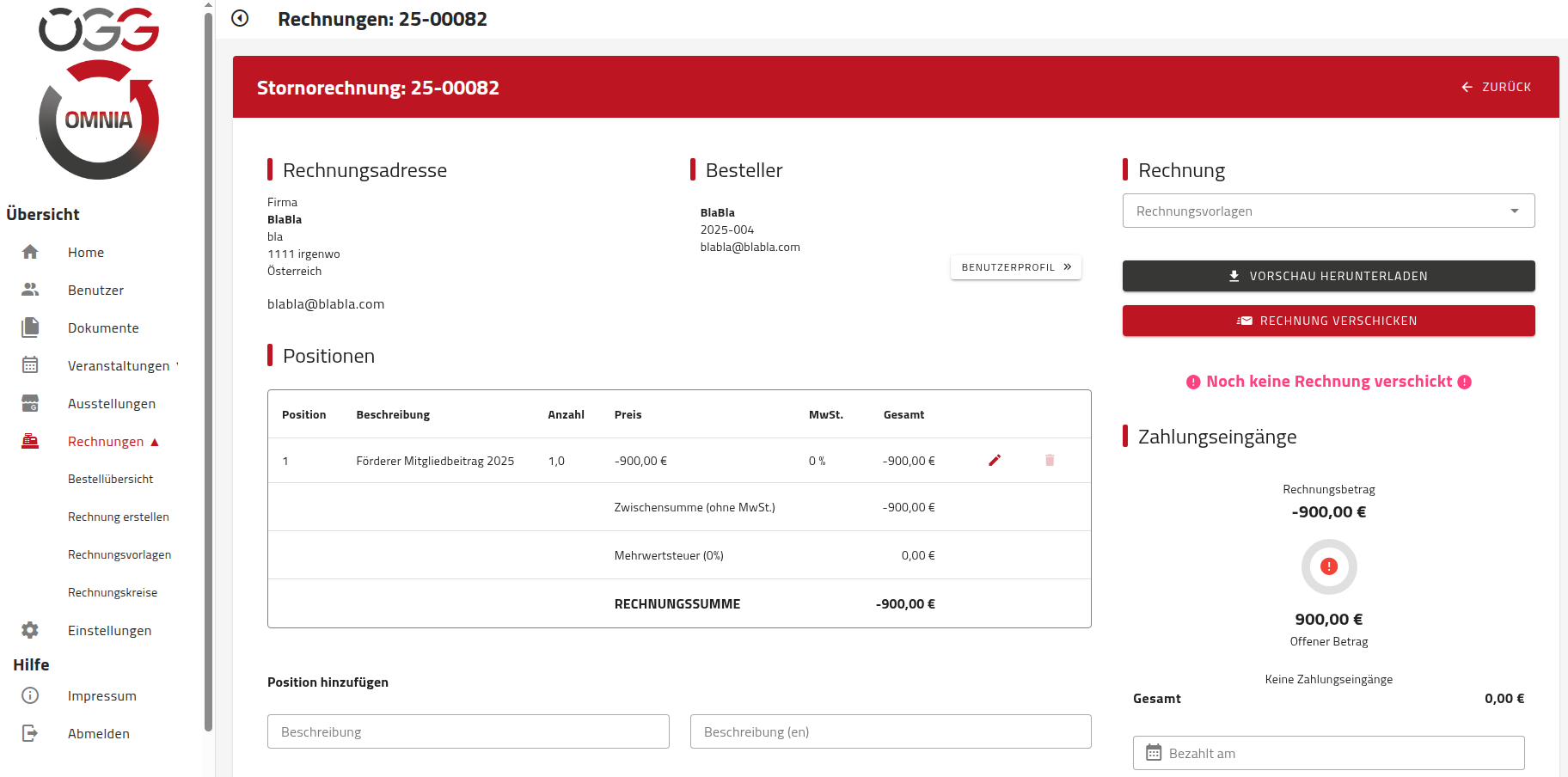Click the Impressum info icon
Screen dimensions: 1568x777
(x=30, y=695)
